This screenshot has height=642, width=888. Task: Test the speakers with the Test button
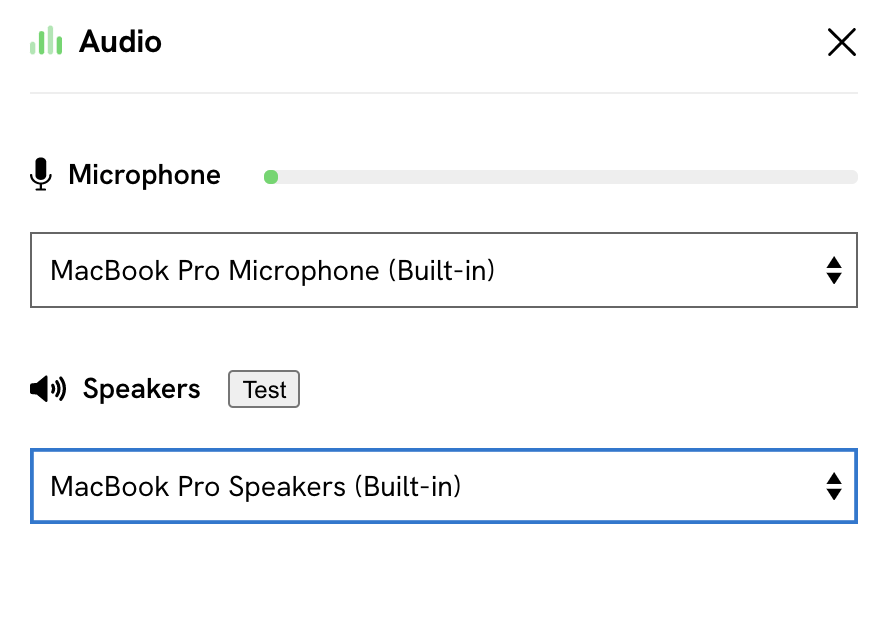click(x=264, y=389)
